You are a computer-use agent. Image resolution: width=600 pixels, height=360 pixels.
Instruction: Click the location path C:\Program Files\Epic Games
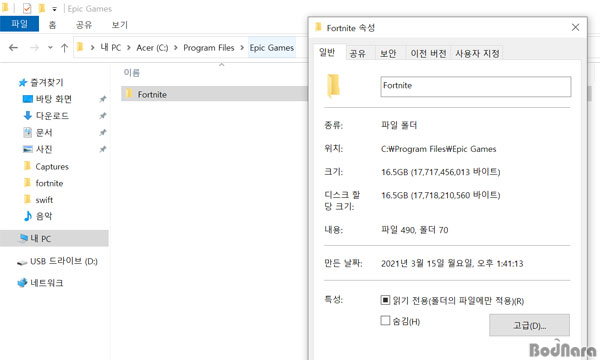click(x=439, y=149)
